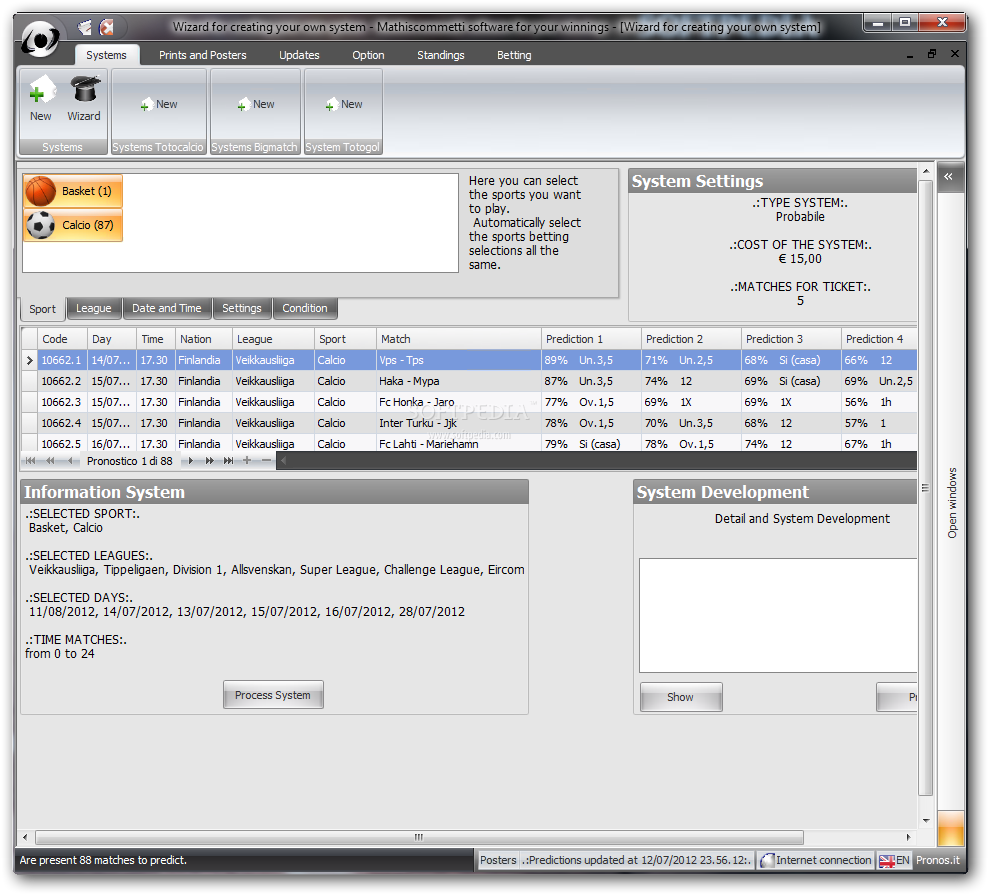The width and height of the screenshot is (989, 895).
Task: Create New Systems Bigmatch
Action: (255, 104)
